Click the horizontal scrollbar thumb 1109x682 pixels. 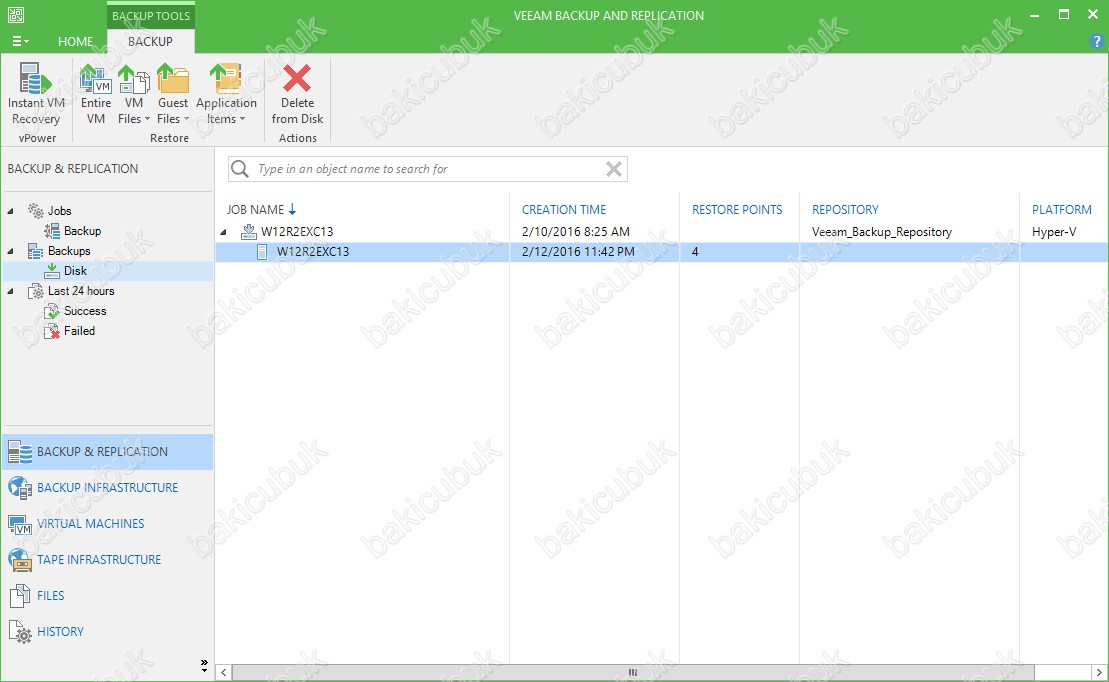[633, 673]
